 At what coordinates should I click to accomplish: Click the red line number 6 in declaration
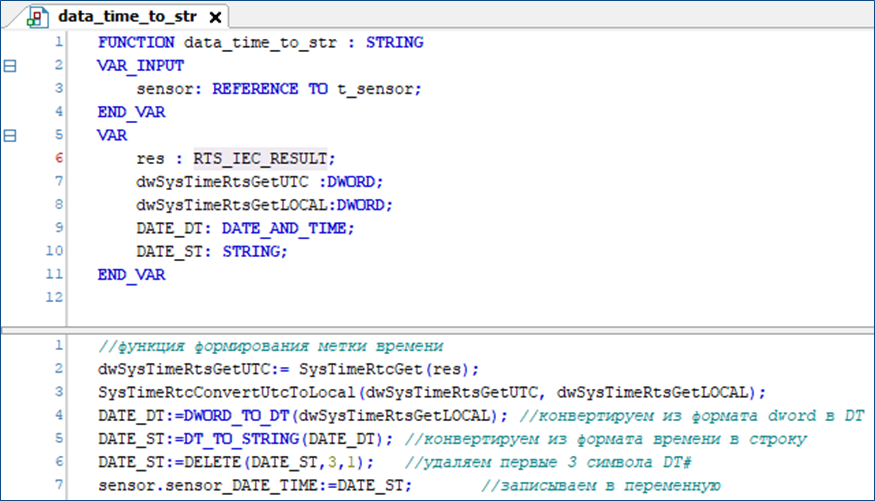58,158
